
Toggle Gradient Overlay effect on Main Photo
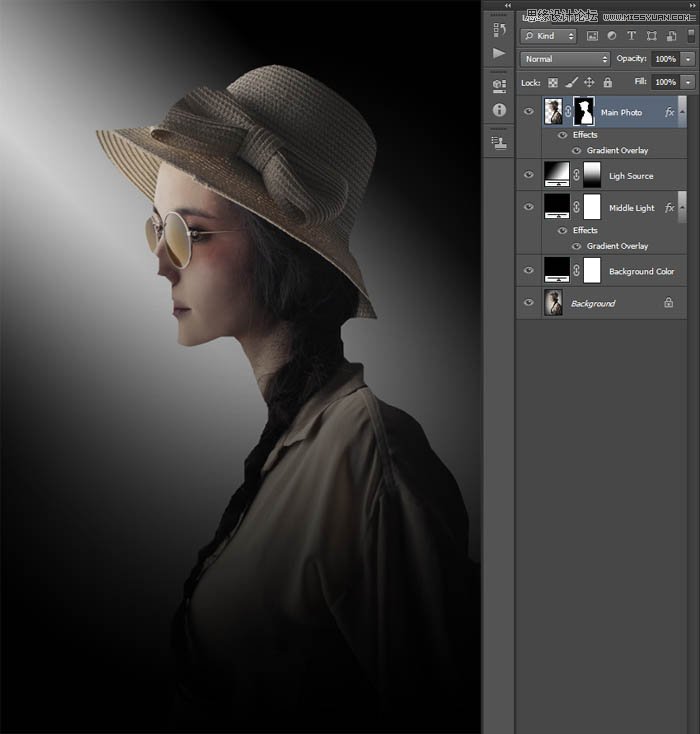pyautogui.click(x=576, y=150)
